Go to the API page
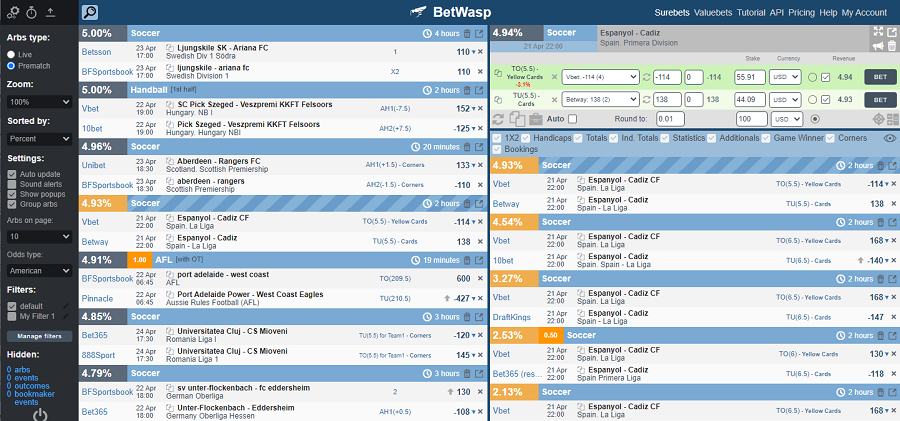This screenshot has height=421, width=900. pos(777,13)
